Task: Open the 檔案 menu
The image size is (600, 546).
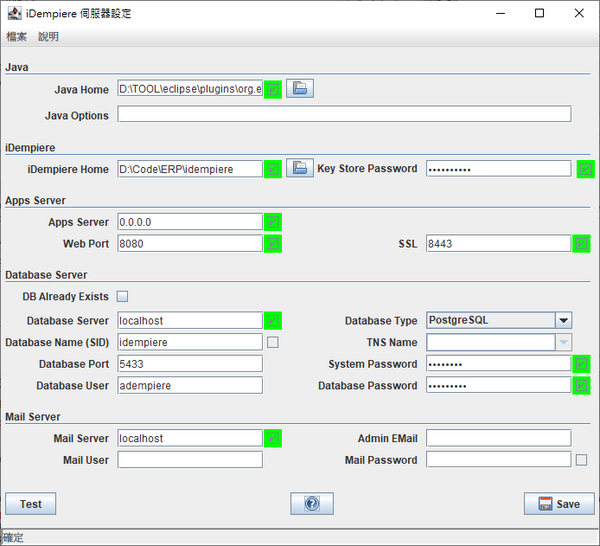Action: click(17, 37)
